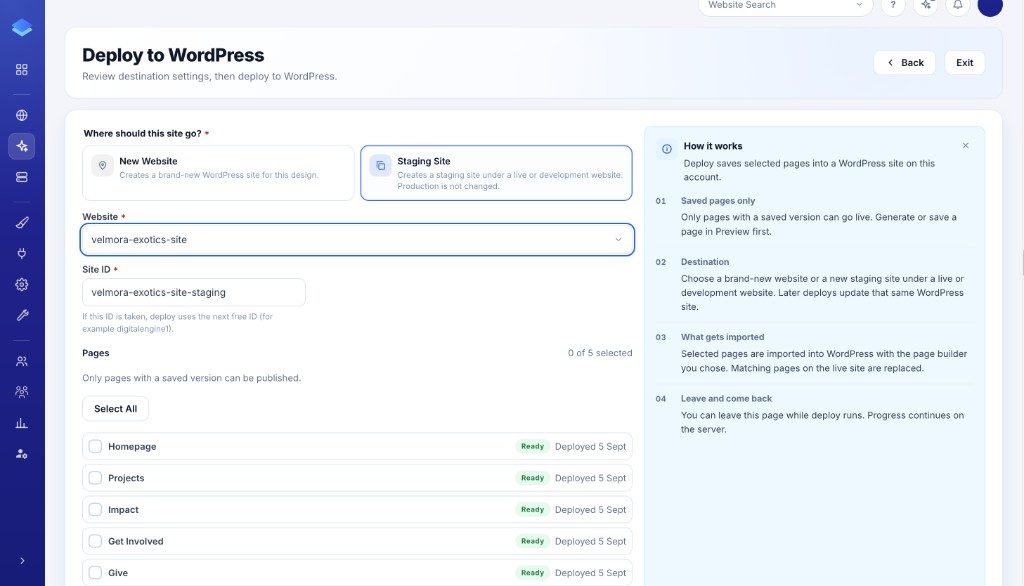Open the paintbrush design icon in sidebar
The width and height of the screenshot is (1024, 586).
22,223
